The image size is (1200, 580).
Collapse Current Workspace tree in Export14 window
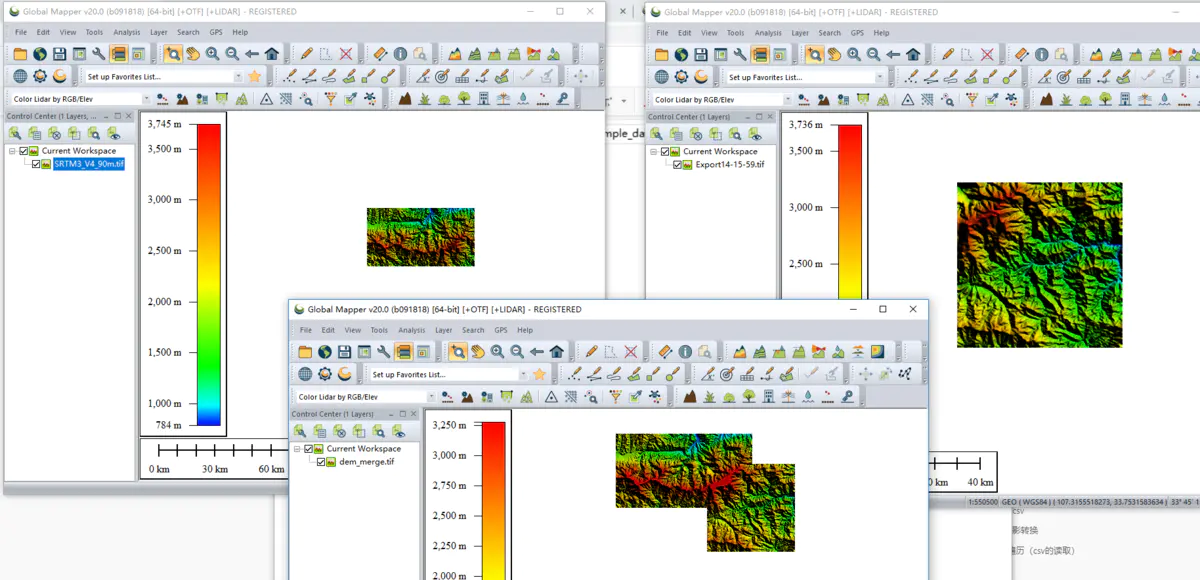653,152
